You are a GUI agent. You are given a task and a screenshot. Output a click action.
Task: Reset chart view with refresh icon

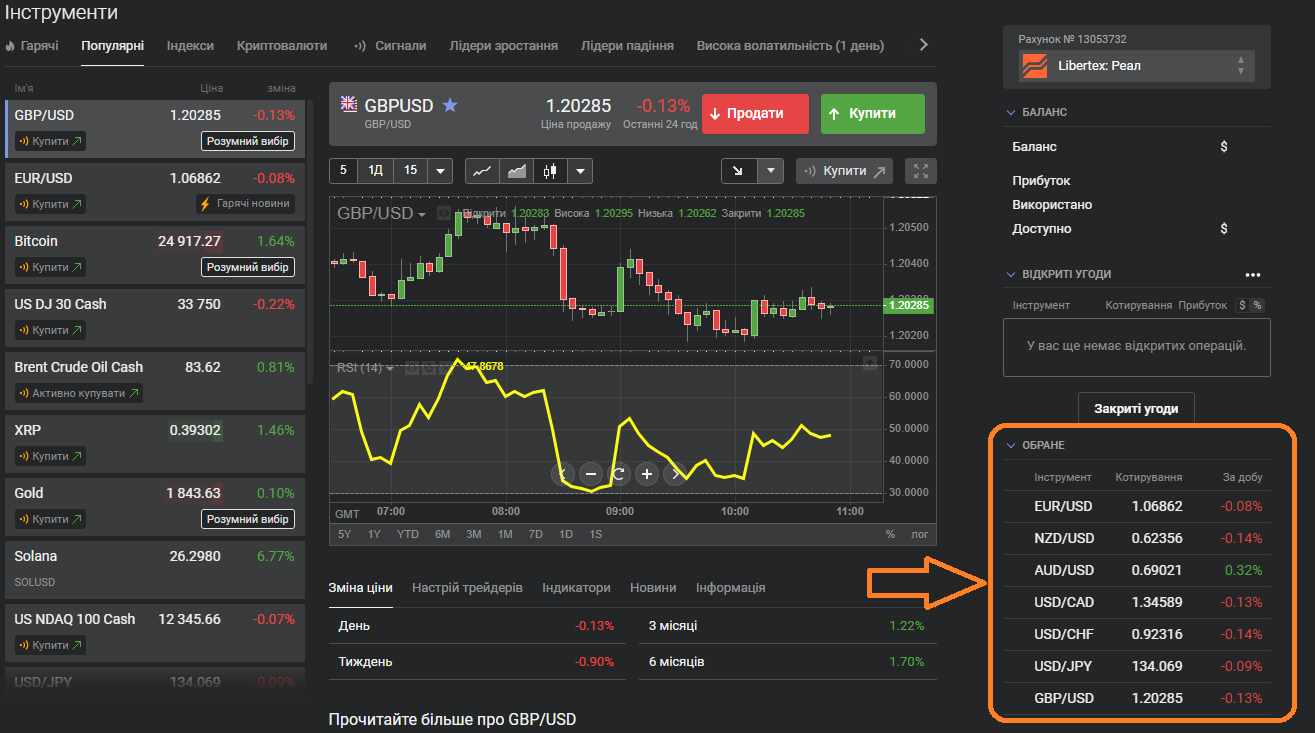tap(618, 474)
